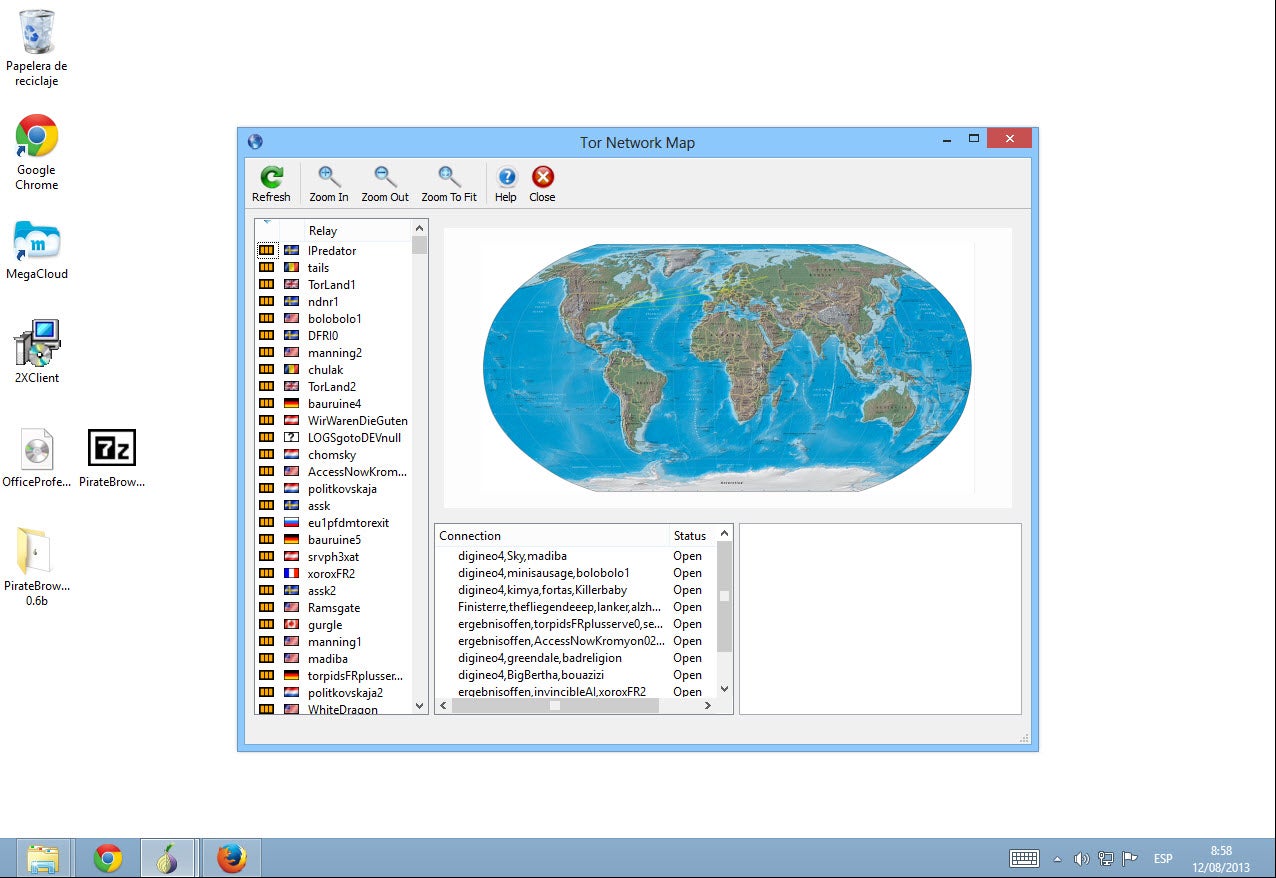Viewport: 1276px width, 878px height.
Task: Switch to Chrome in taskbar
Action: (x=108, y=858)
